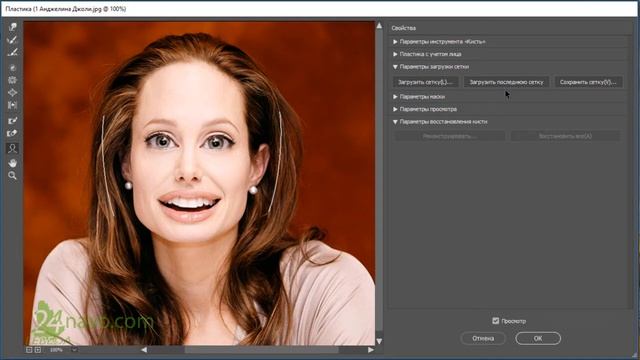The width and height of the screenshot is (640, 360).
Task: Click the zoom out minus button
Action: tap(29, 350)
